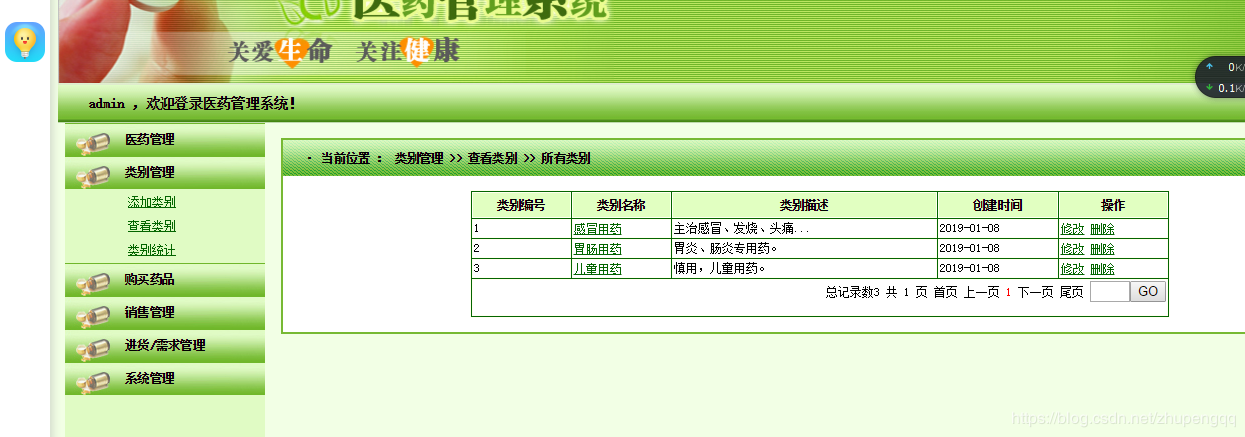Open the 儿童用药 category link
The width and height of the screenshot is (1245, 437).
597,269
